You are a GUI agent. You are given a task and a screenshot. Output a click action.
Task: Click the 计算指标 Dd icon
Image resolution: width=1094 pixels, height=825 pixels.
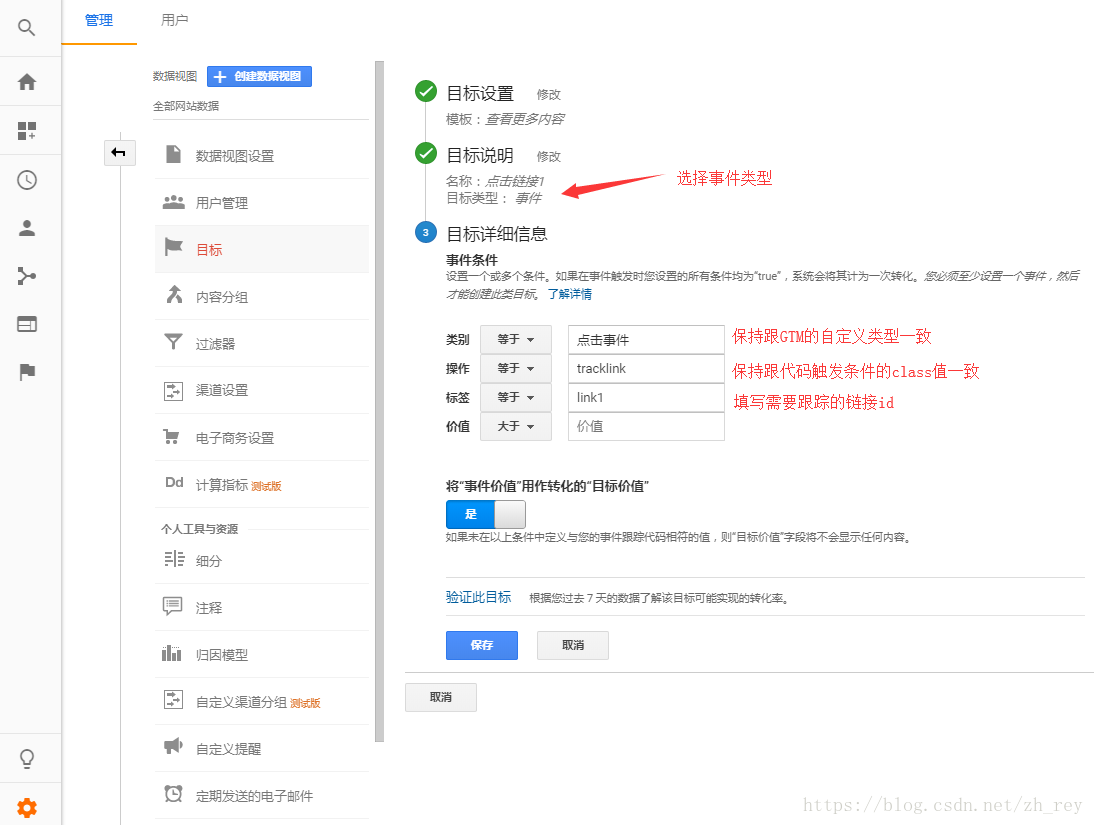tap(174, 482)
